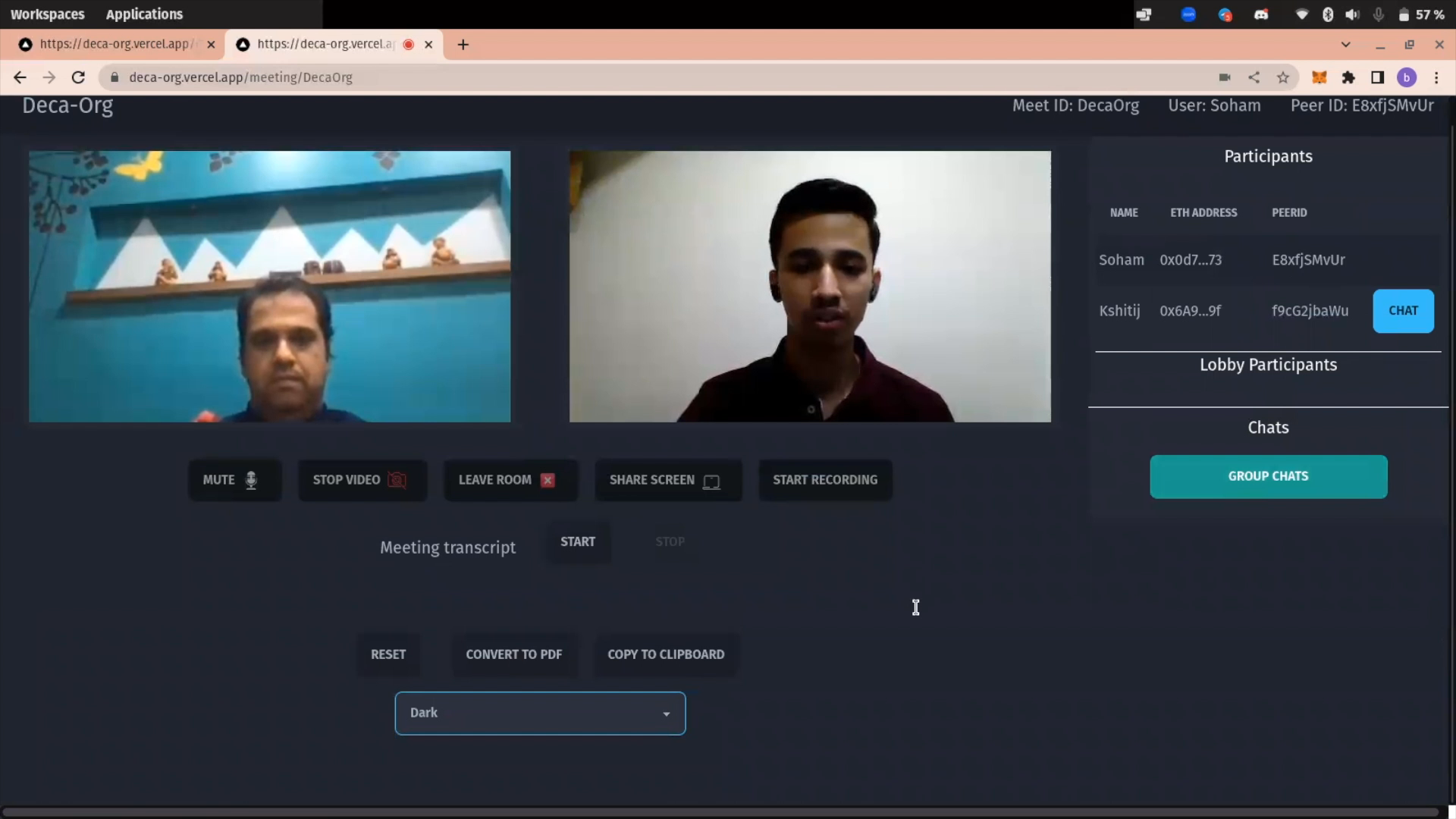Click the system microphone tray icon
The height and width of the screenshot is (819, 1456).
click(x=1379, y=14)
